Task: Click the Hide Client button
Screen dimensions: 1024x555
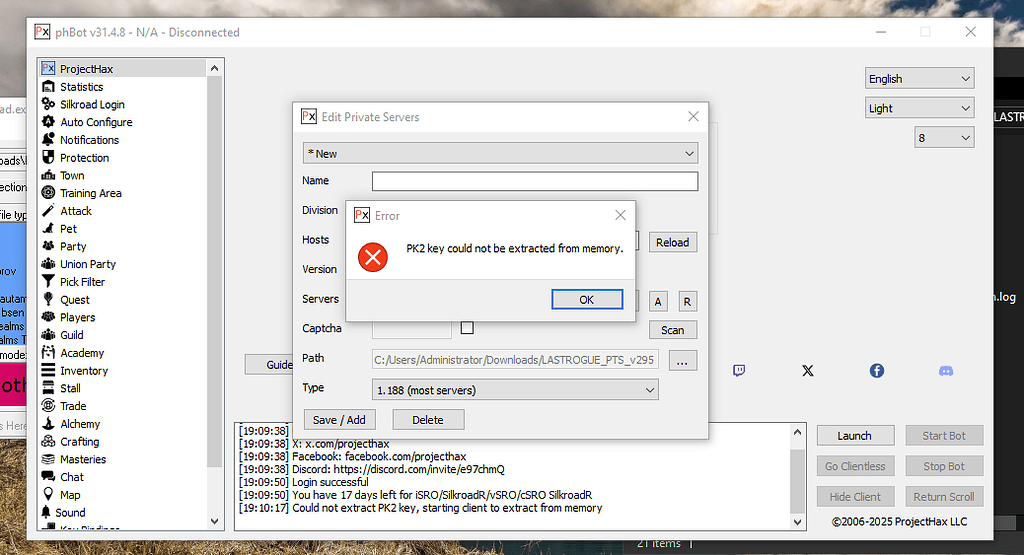Action: 855,497
